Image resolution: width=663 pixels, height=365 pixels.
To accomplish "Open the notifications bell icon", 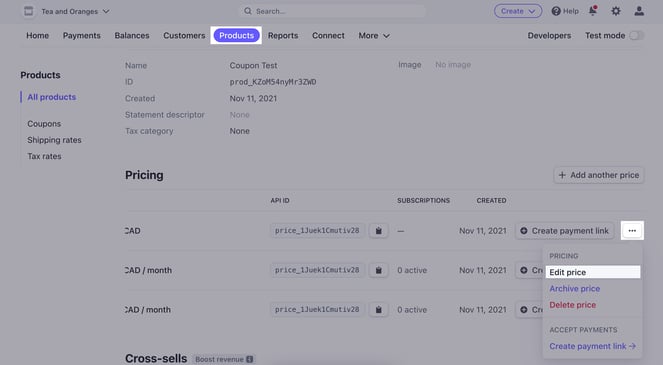I will 593,11.
